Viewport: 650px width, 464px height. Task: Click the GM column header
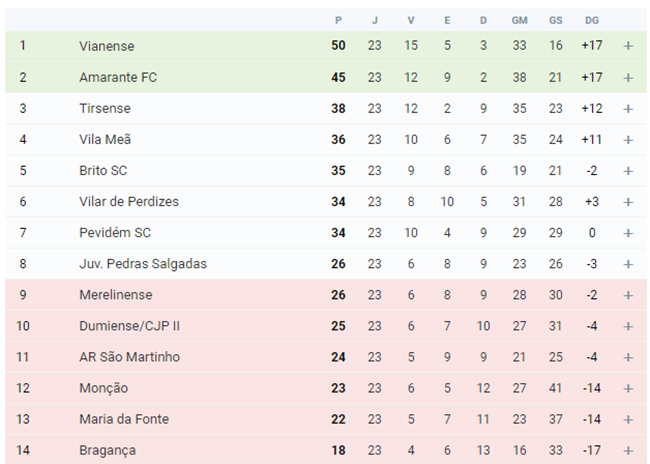pyautogui.click(x=519, y=20)
